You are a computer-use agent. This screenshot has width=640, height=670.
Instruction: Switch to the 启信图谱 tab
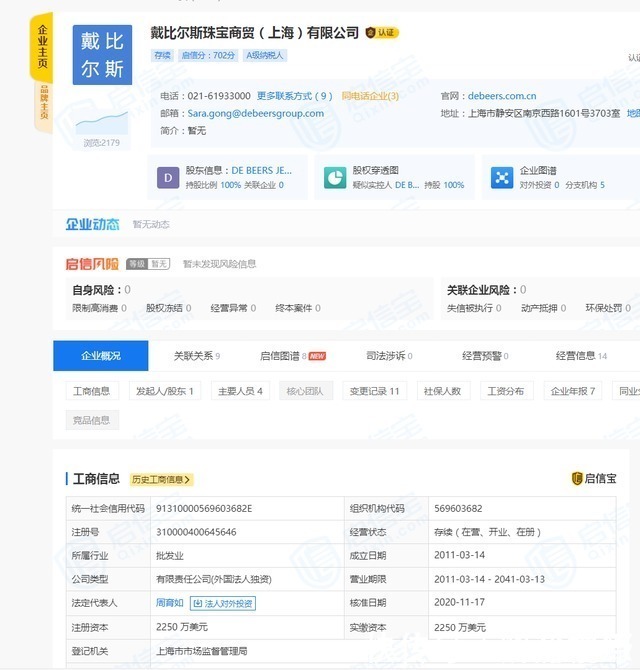pos(293,356)
